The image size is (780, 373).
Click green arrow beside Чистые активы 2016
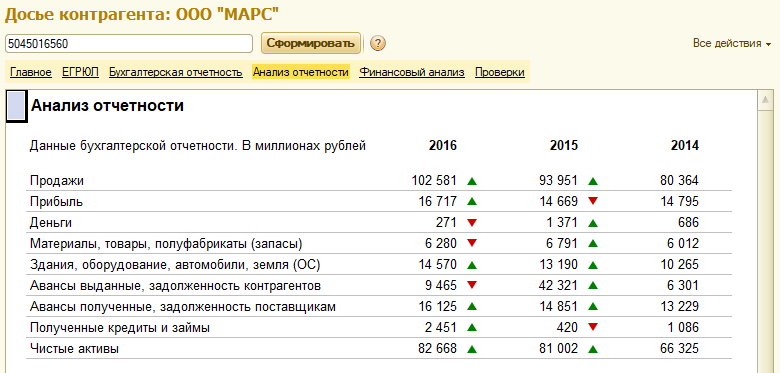(472, 350)
